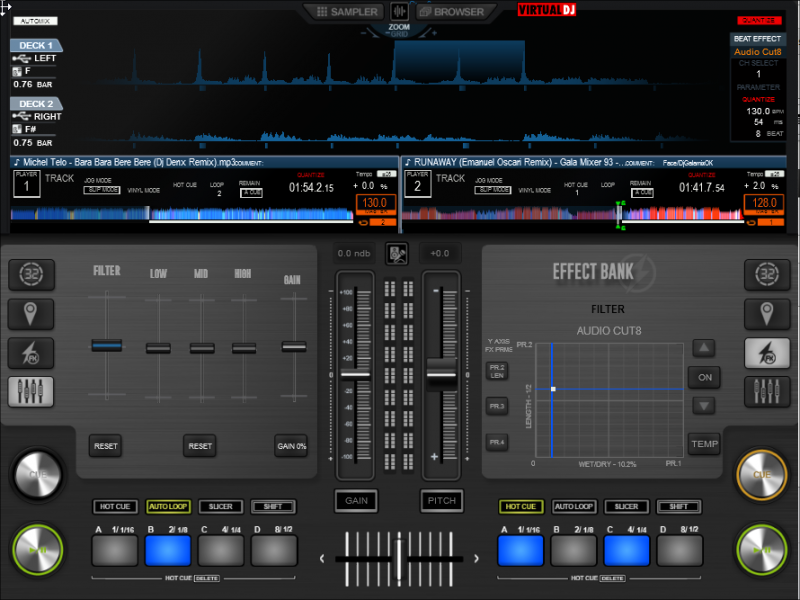Enable SLIP MODE on Player 2
Image resolution: width=800 pixels, height=600 pixels.
coord(493,190)
